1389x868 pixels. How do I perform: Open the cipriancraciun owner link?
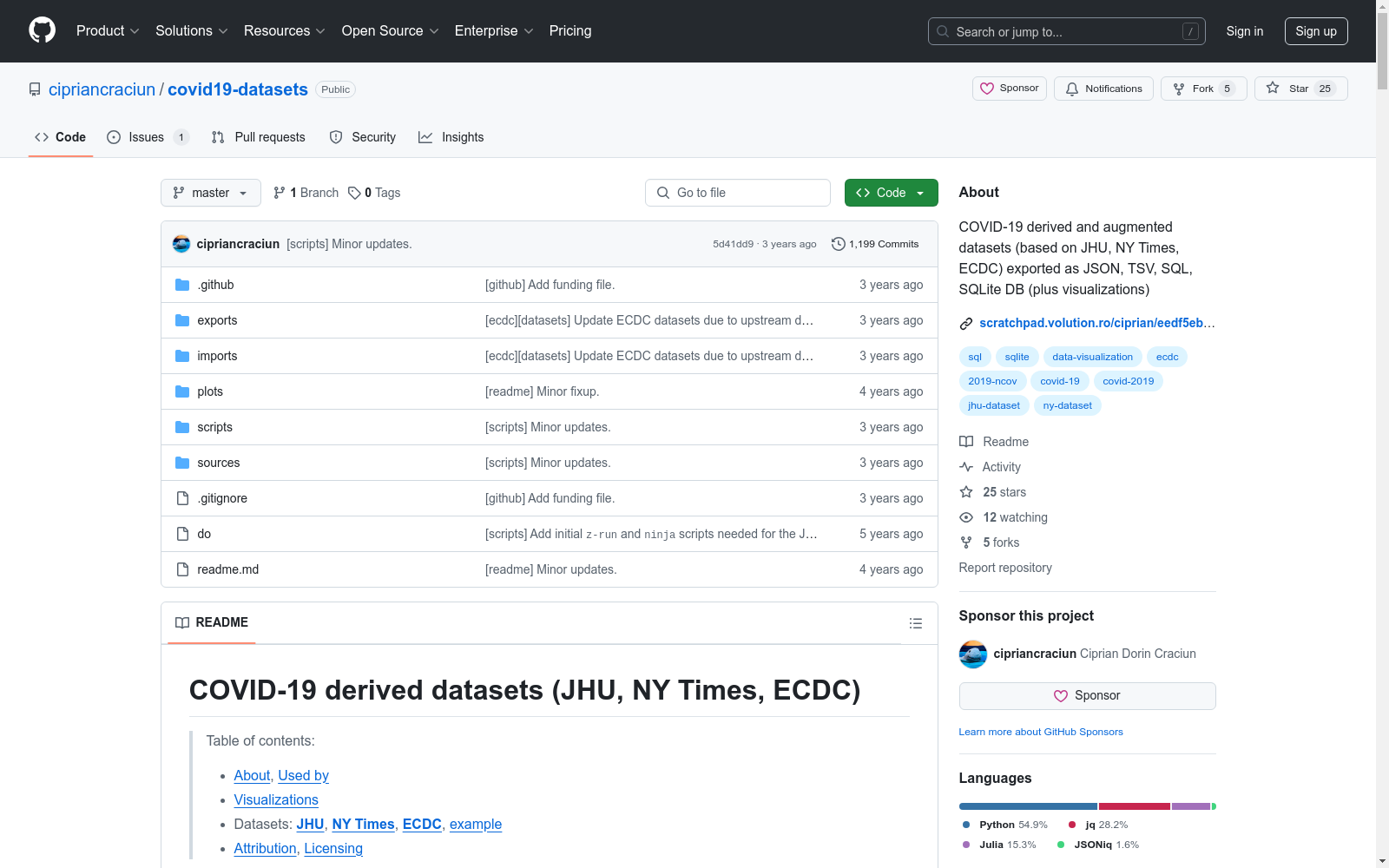pos(102,89)
